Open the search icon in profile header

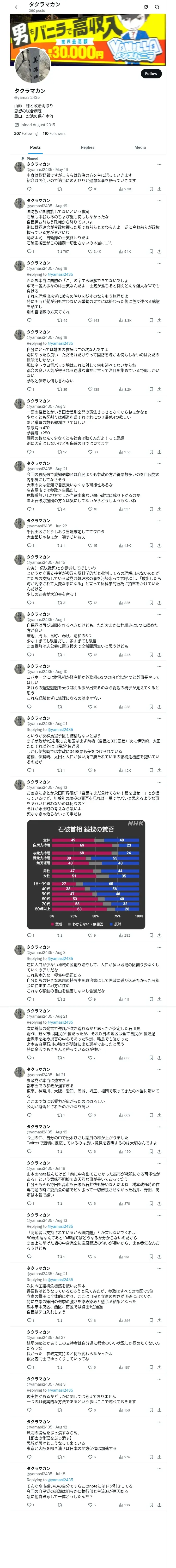click(x=157, y=7)
